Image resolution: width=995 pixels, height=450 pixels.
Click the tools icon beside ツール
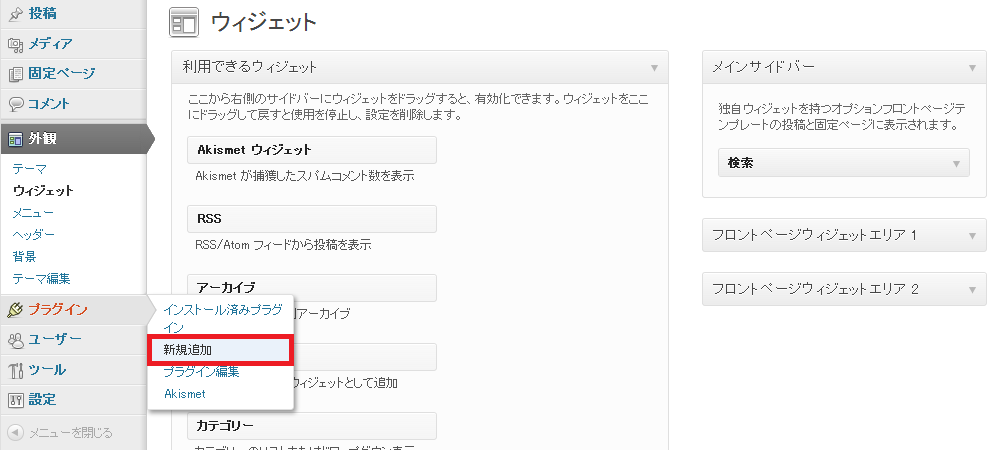click(x=15, y=370)
